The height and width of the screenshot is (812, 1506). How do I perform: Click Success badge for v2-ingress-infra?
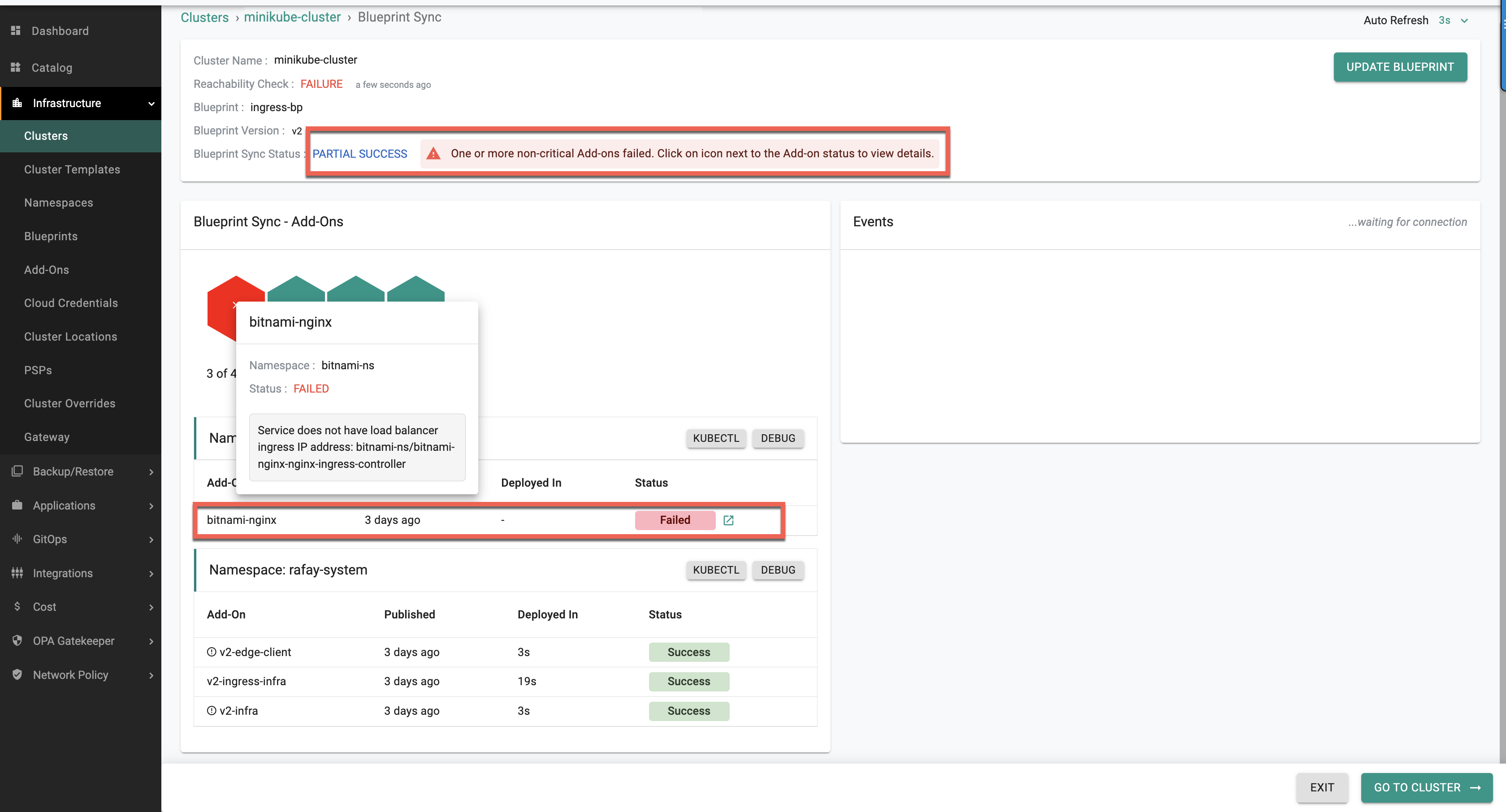(x=689, y=681)
